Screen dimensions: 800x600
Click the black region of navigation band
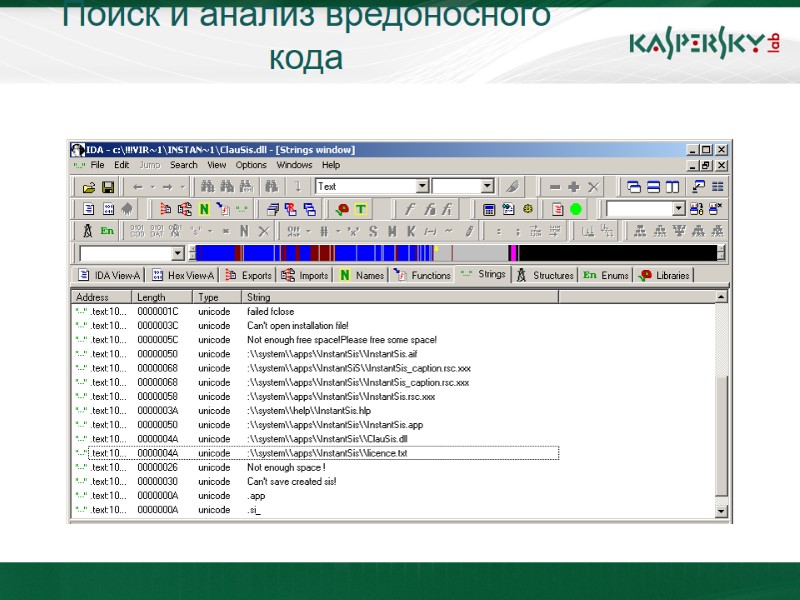point(617,253)
